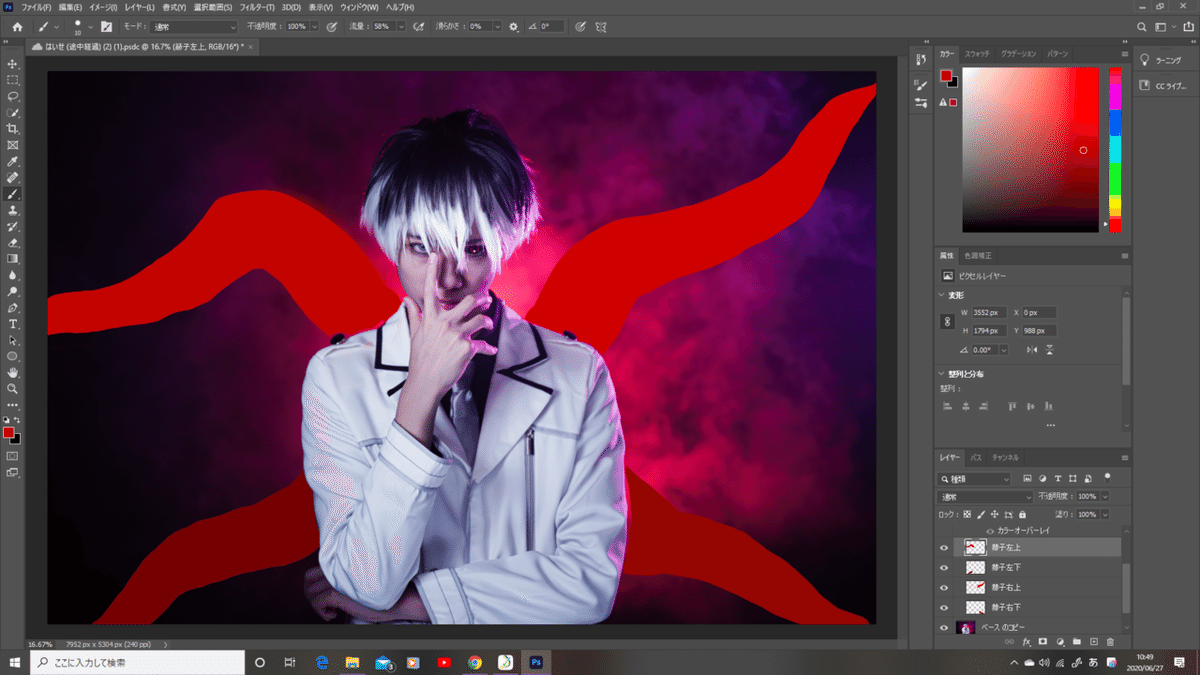The height and width of the screenshot is (675, 1200).
Task: Click flip horizontal icon in properties
Action: click(x=1033, y=350)
